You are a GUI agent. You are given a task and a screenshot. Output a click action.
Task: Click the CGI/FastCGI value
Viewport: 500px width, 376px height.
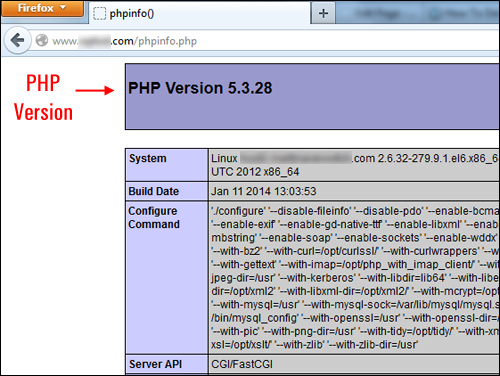click(242, 364)
